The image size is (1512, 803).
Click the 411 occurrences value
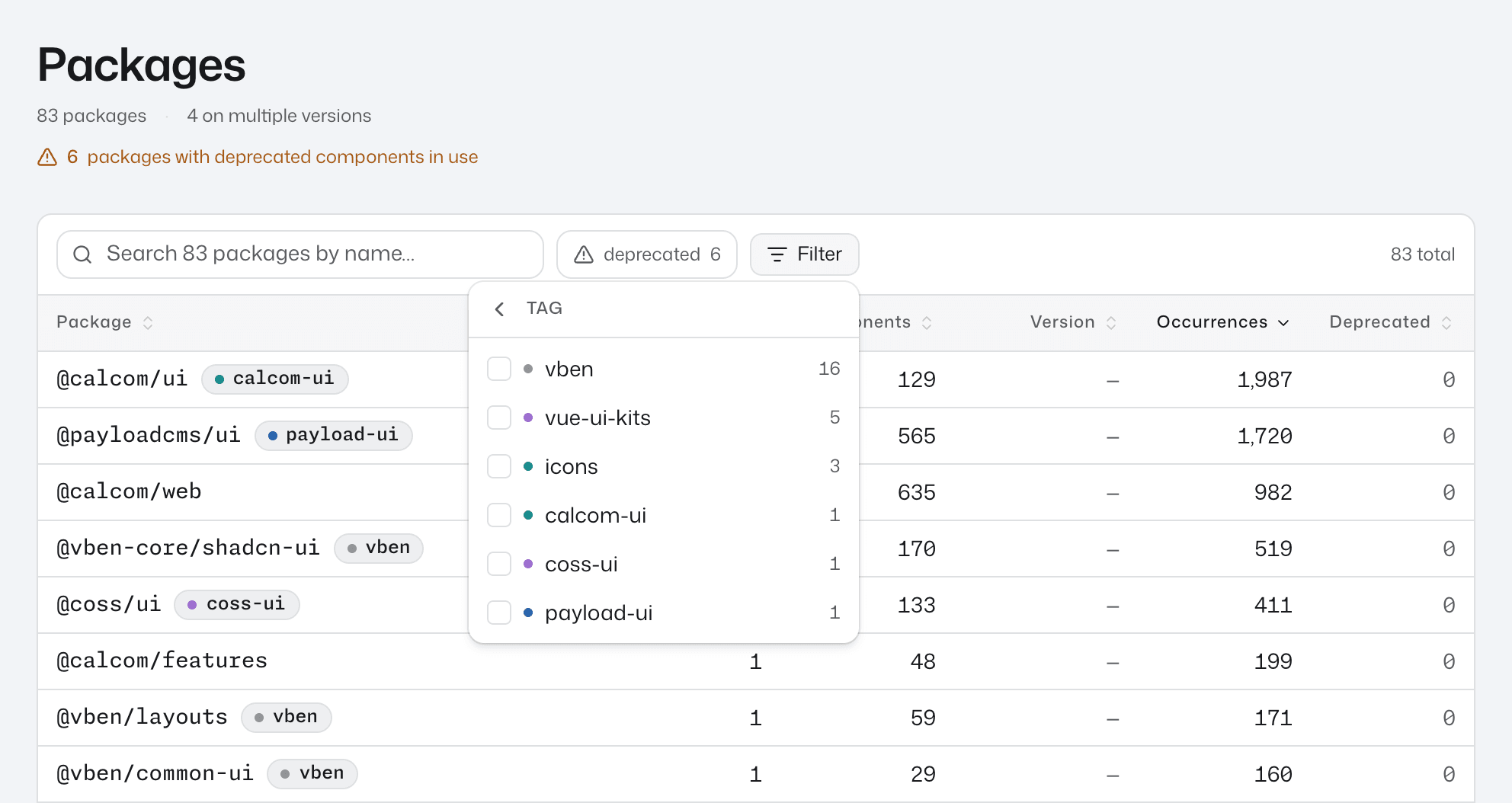(x=1273, y=605)
